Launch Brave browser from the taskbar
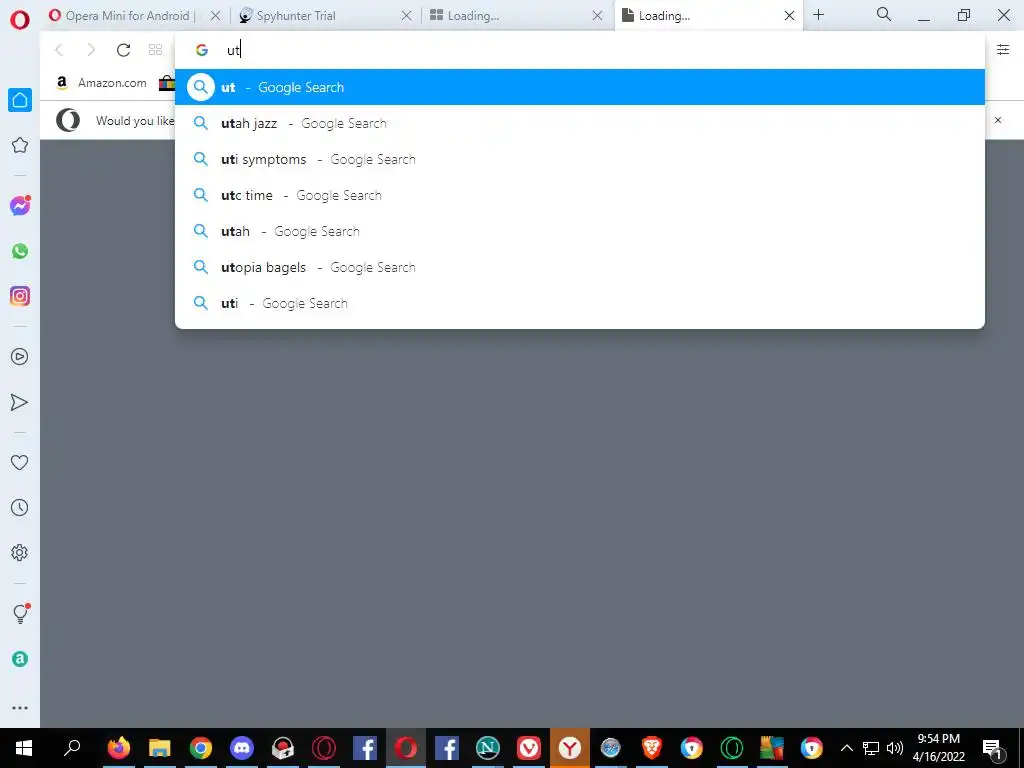This screenshot has height=768, width=1024. pyautogui.click(x=651, y=748)
